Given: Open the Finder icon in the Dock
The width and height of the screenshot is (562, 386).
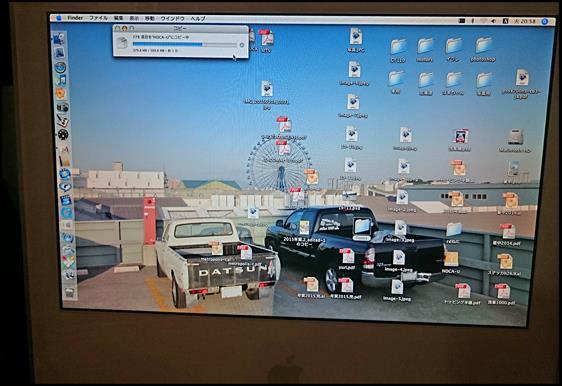Looking at the screenshot, I should [x=59, y=39].
